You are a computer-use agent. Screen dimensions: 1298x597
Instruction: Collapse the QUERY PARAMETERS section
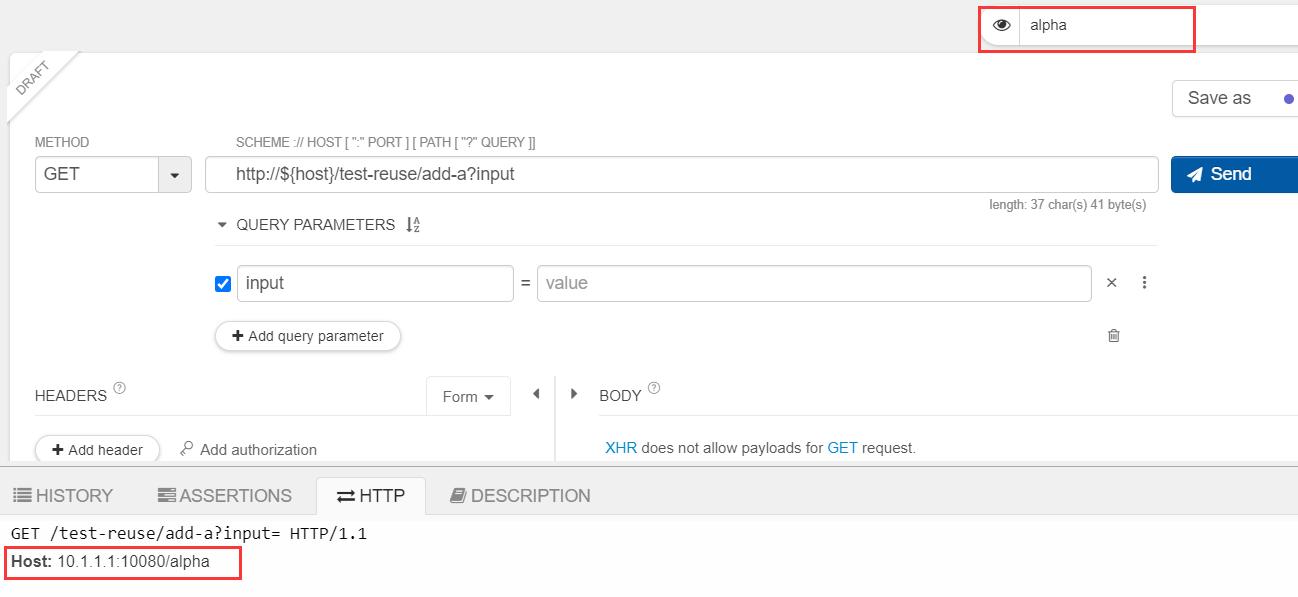222,225
